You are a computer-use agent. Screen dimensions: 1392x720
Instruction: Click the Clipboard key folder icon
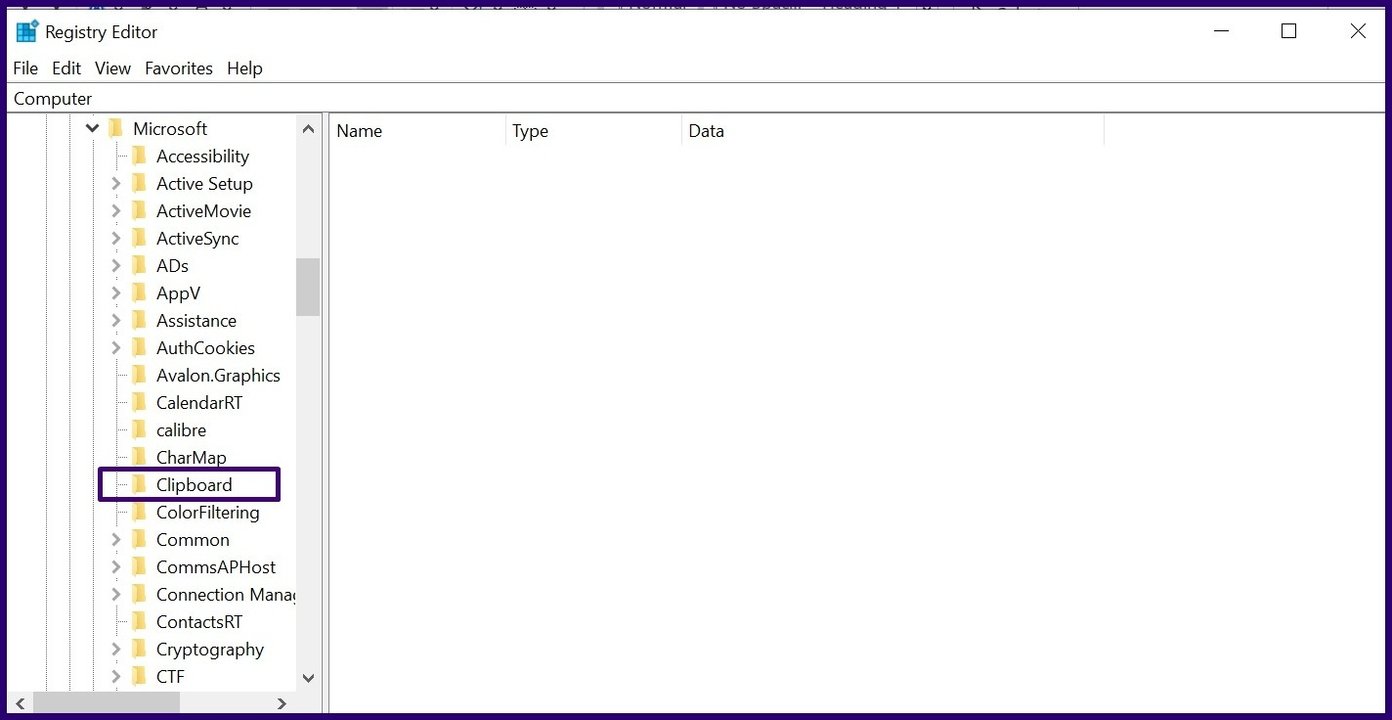click(139, 485)
